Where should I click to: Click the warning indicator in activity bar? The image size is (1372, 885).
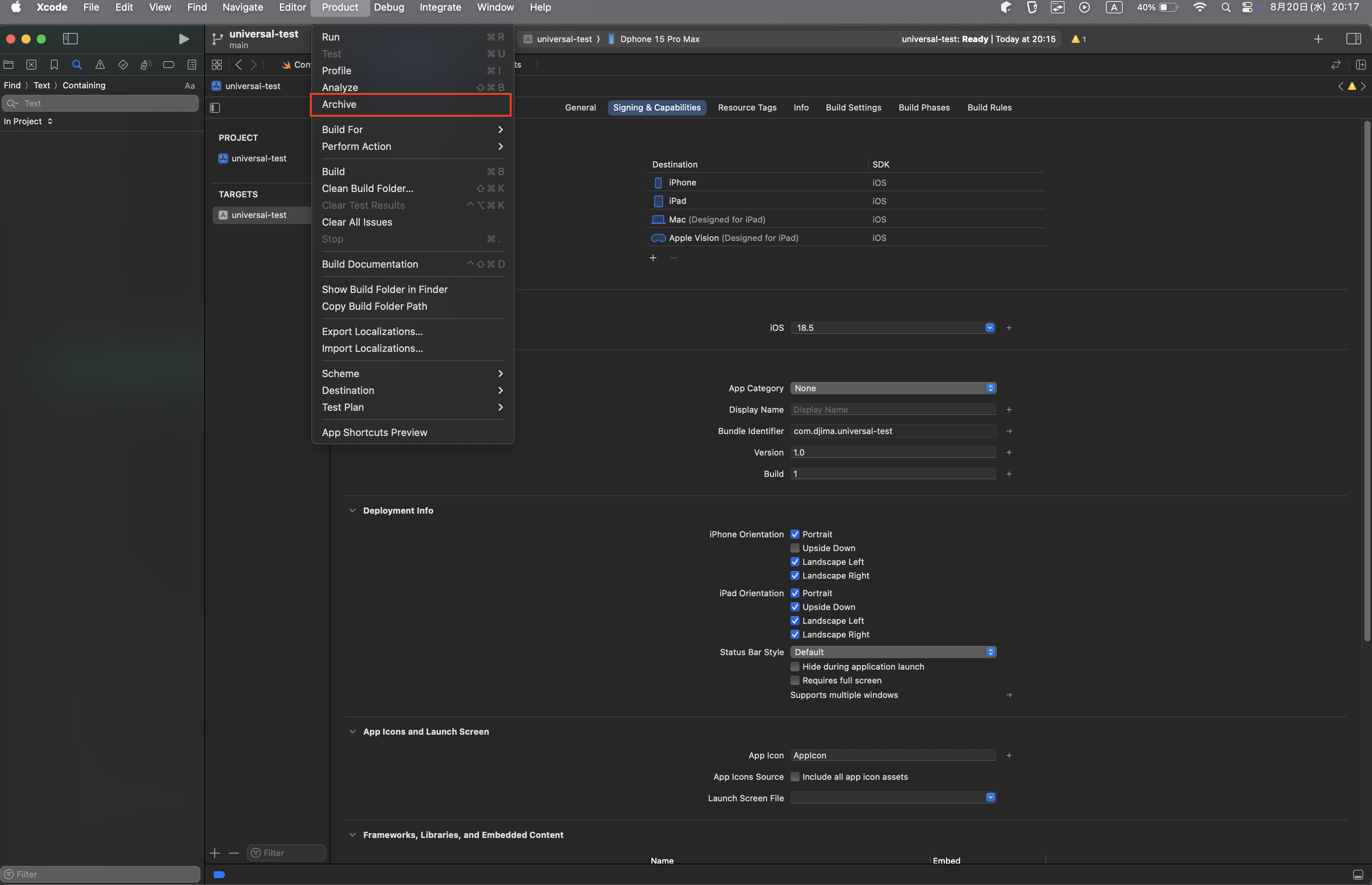pyautogui.click(x=1078, y=39)
